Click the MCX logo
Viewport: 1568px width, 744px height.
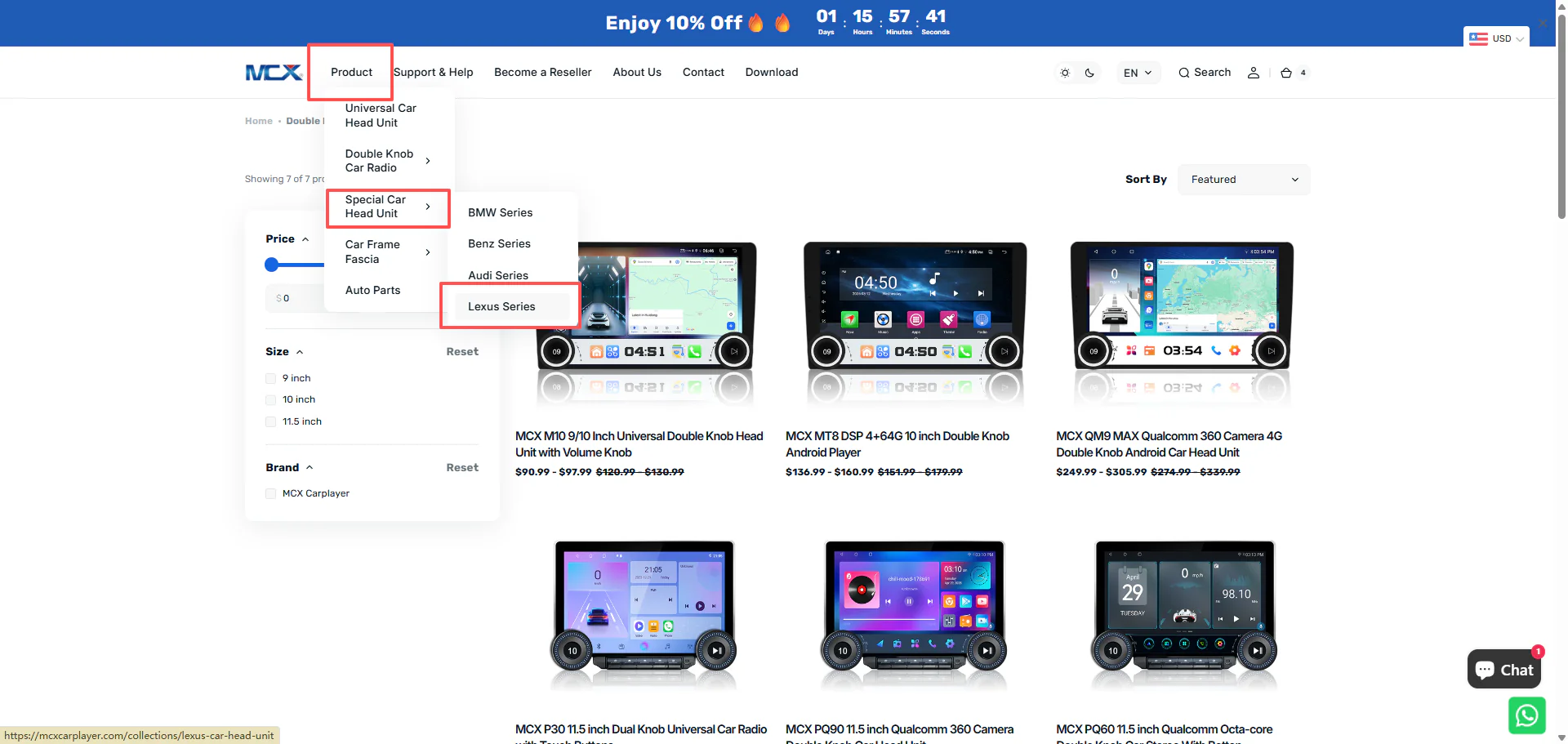pos(274,73)
